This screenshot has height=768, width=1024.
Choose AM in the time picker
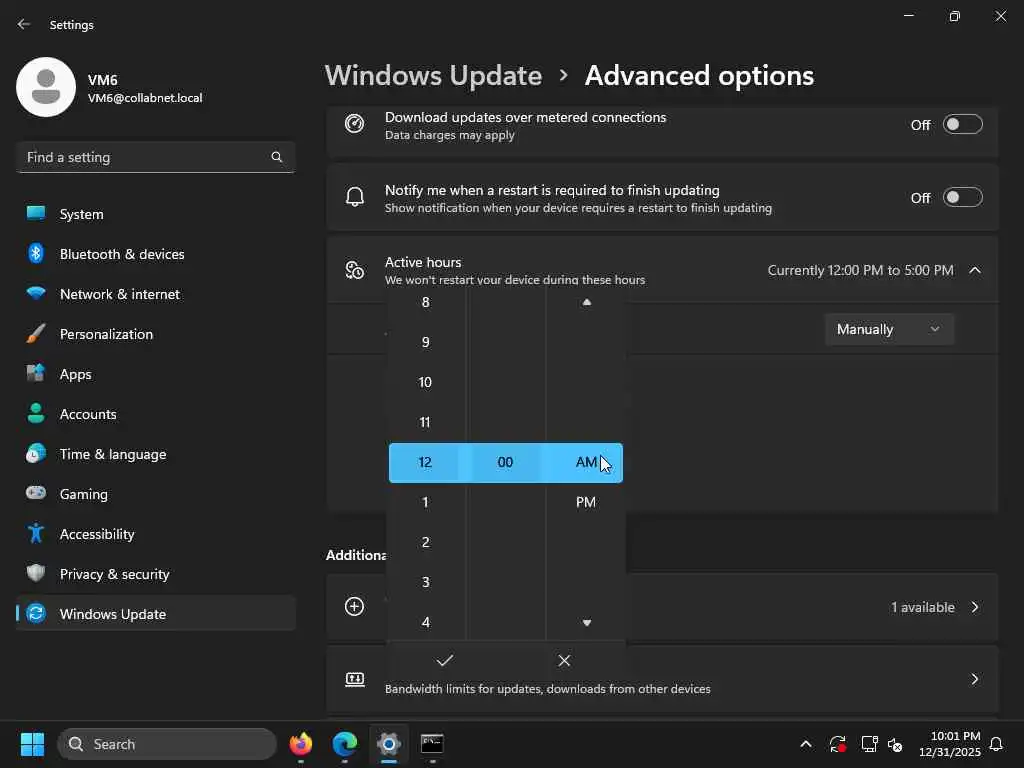(586, 462)
